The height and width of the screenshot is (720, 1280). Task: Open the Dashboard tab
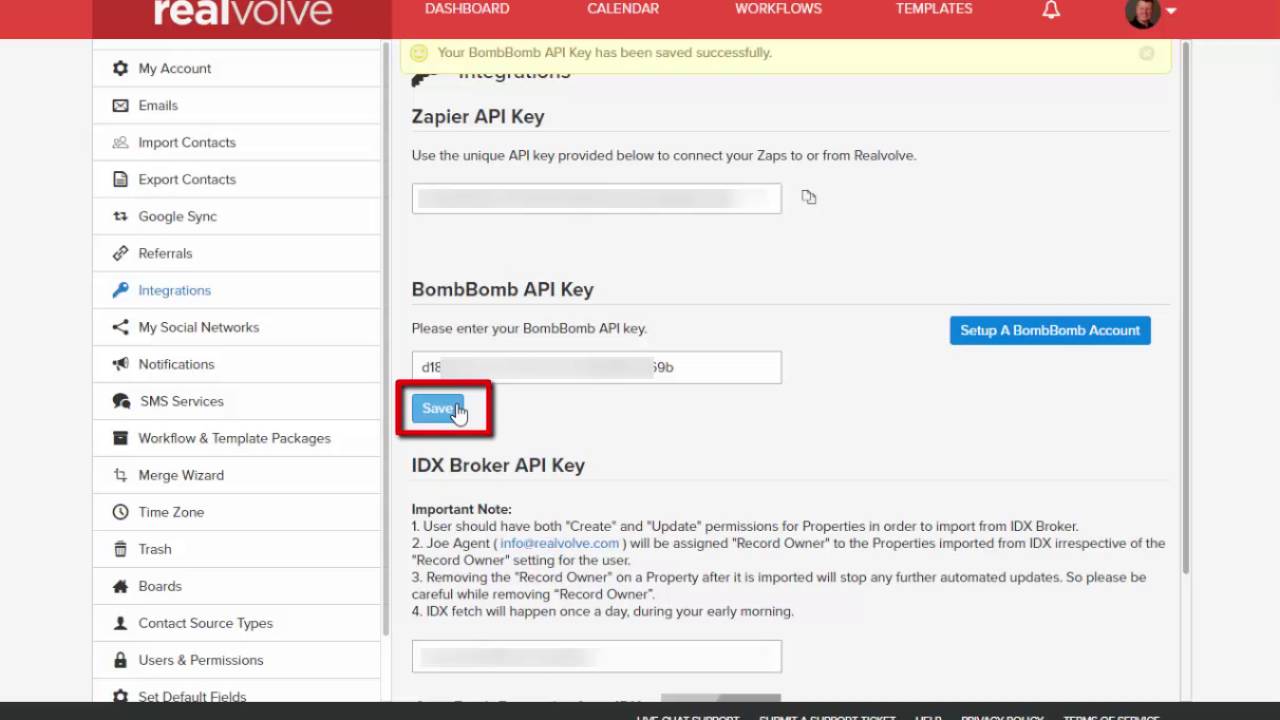coord(467,9)
